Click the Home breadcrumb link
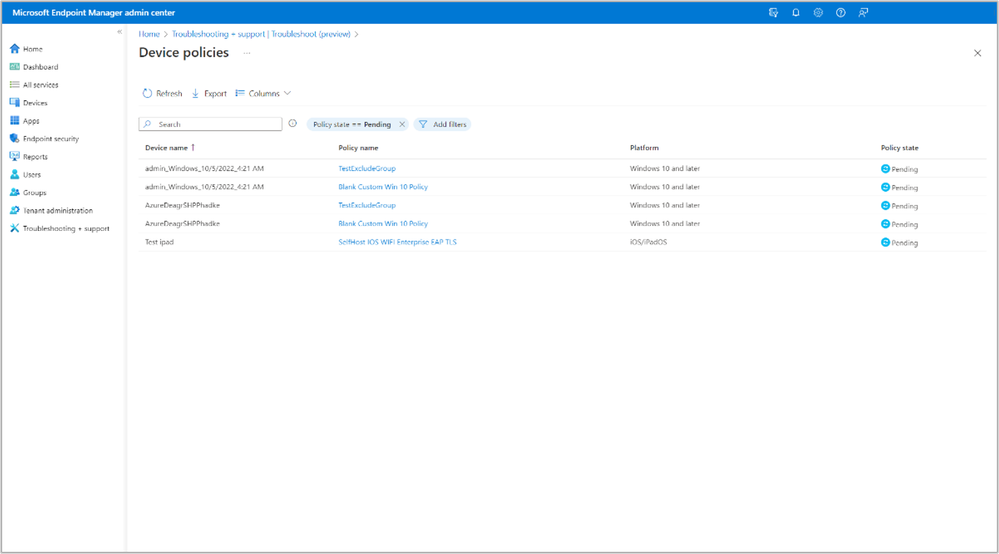999x554 pixels. click(149, 34)
